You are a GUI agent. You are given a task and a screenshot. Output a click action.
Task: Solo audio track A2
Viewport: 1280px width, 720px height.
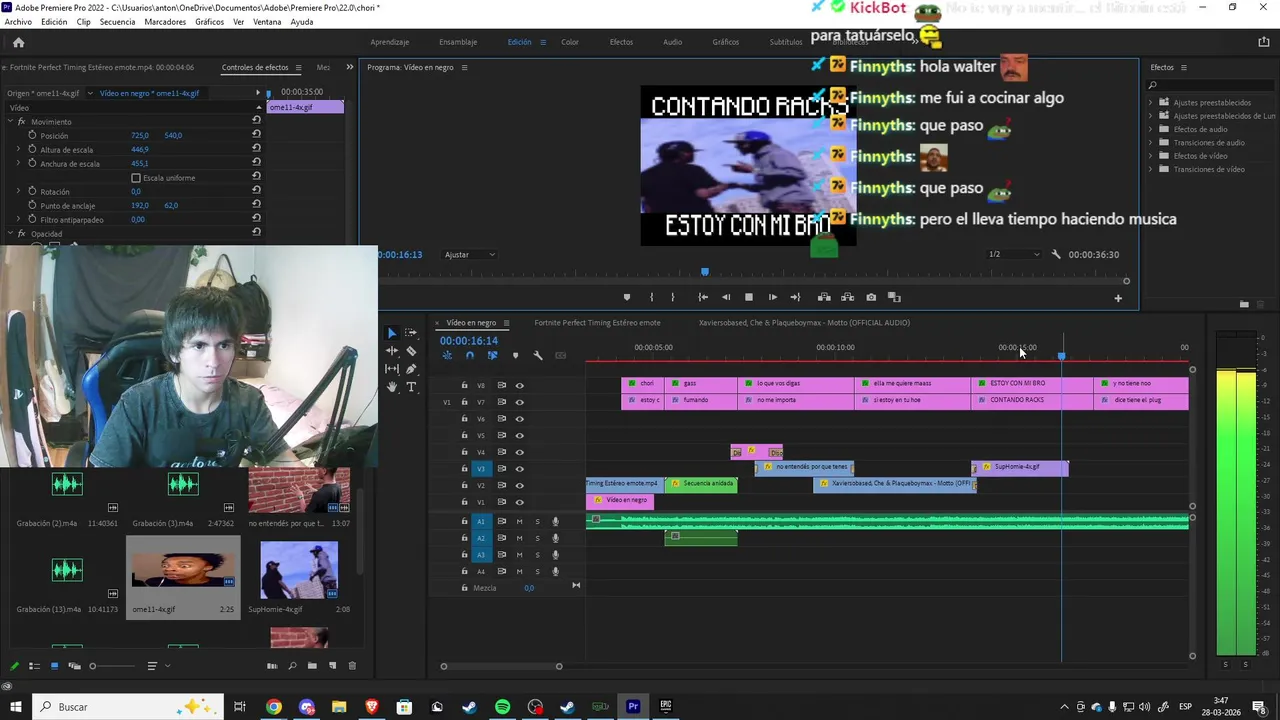click(537, 538)
